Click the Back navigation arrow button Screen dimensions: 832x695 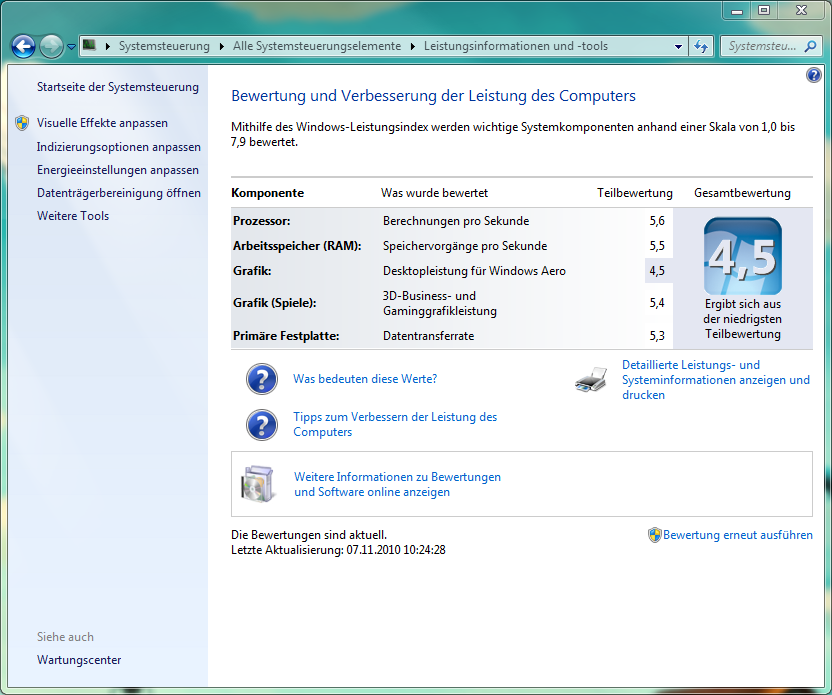23,47
